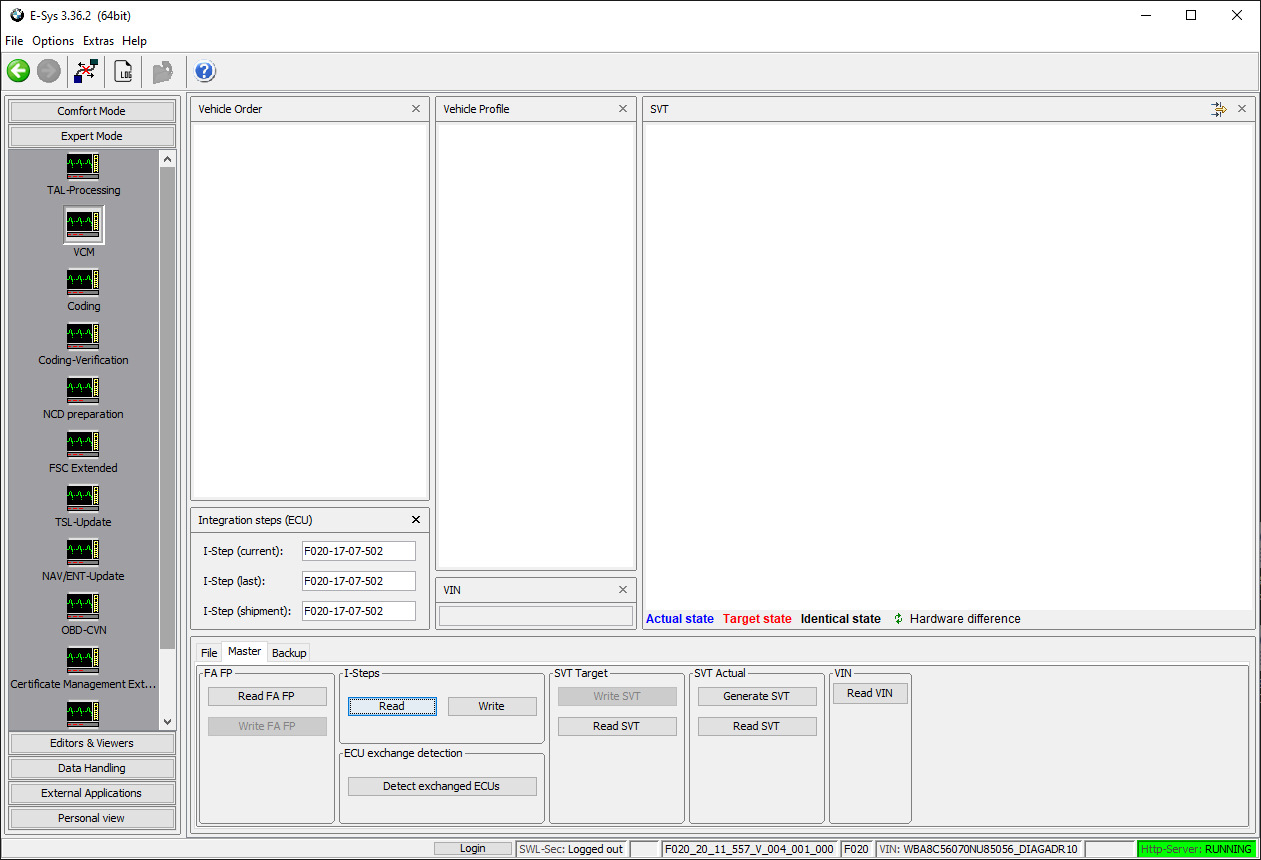This screenshot has width=1261, height=860.
Task: Click Read SVT under SVT Target
Action: pyautogui.click(x=617, y=726)
